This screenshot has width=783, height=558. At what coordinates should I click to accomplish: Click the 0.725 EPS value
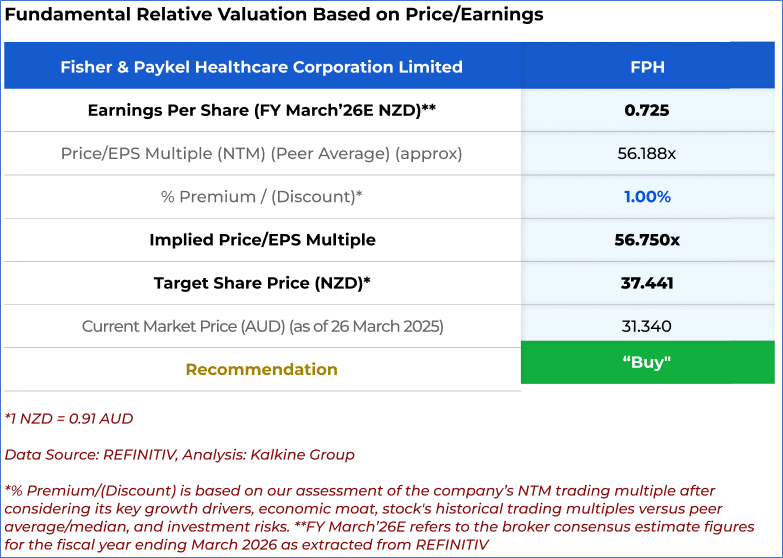[x=647, y=110]
